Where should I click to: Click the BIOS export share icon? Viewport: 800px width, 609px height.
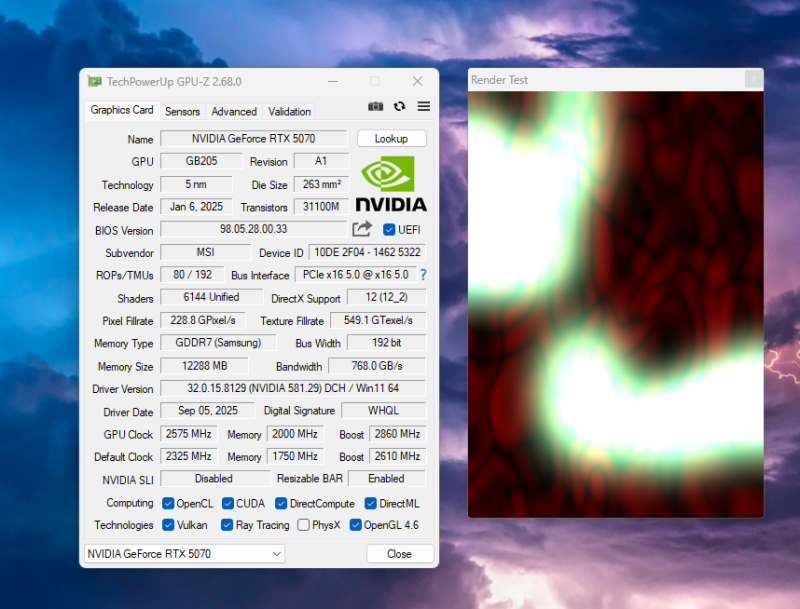pos(362,229)
